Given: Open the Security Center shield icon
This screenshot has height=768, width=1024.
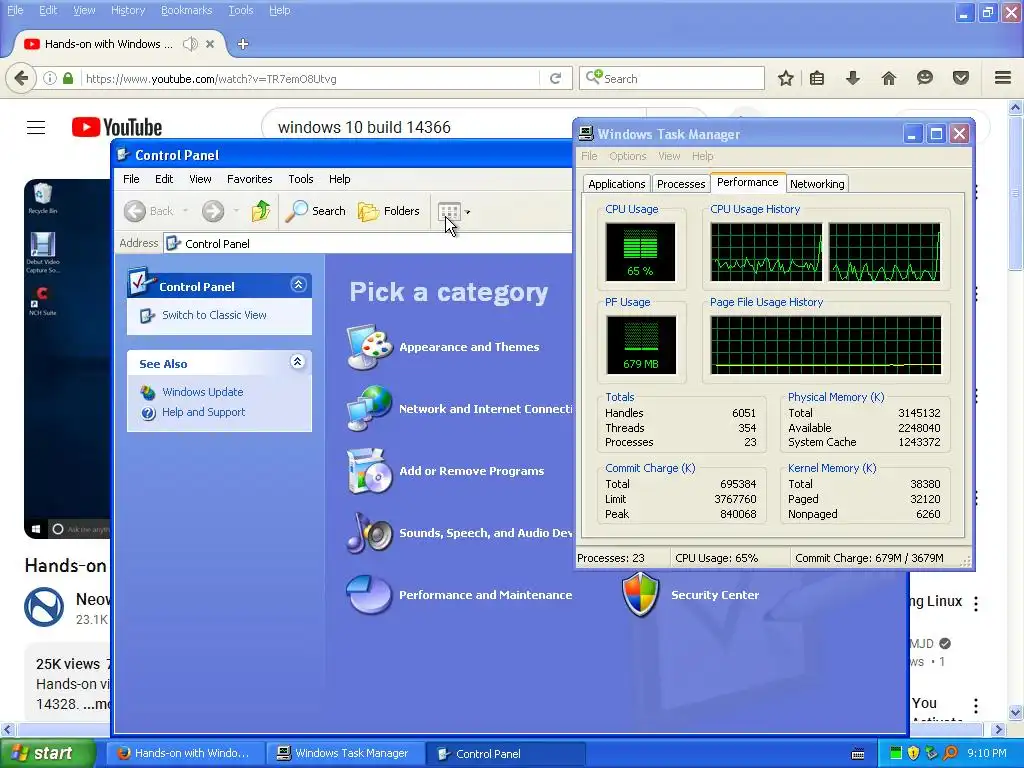Looking at the screenshot, I should click(x=641, y=594).
